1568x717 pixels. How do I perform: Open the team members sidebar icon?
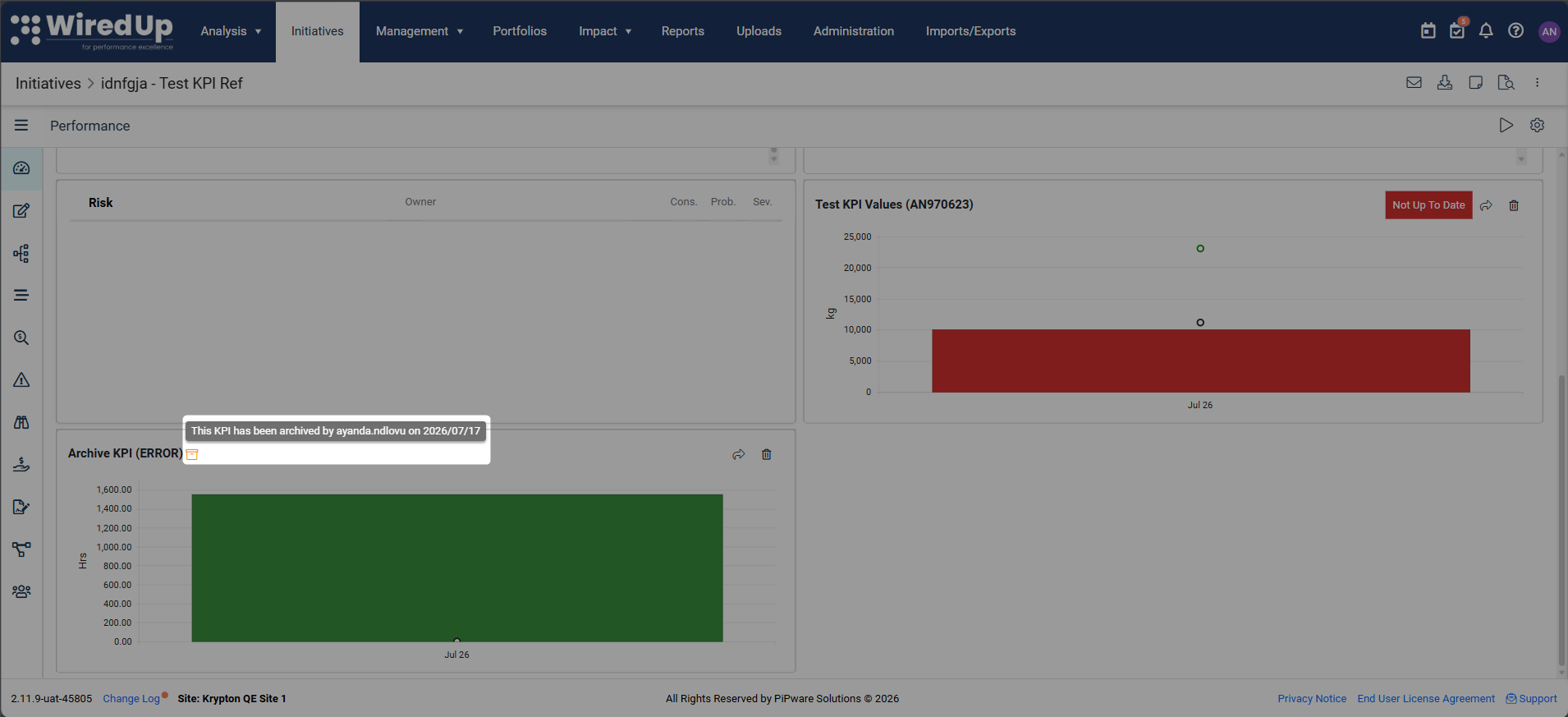[x=21, y=591]
